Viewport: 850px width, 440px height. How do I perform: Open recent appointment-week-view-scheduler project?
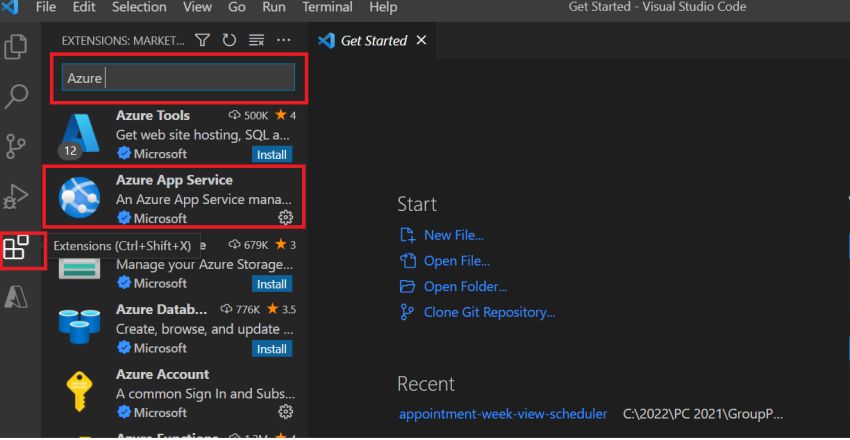point(503,414)
